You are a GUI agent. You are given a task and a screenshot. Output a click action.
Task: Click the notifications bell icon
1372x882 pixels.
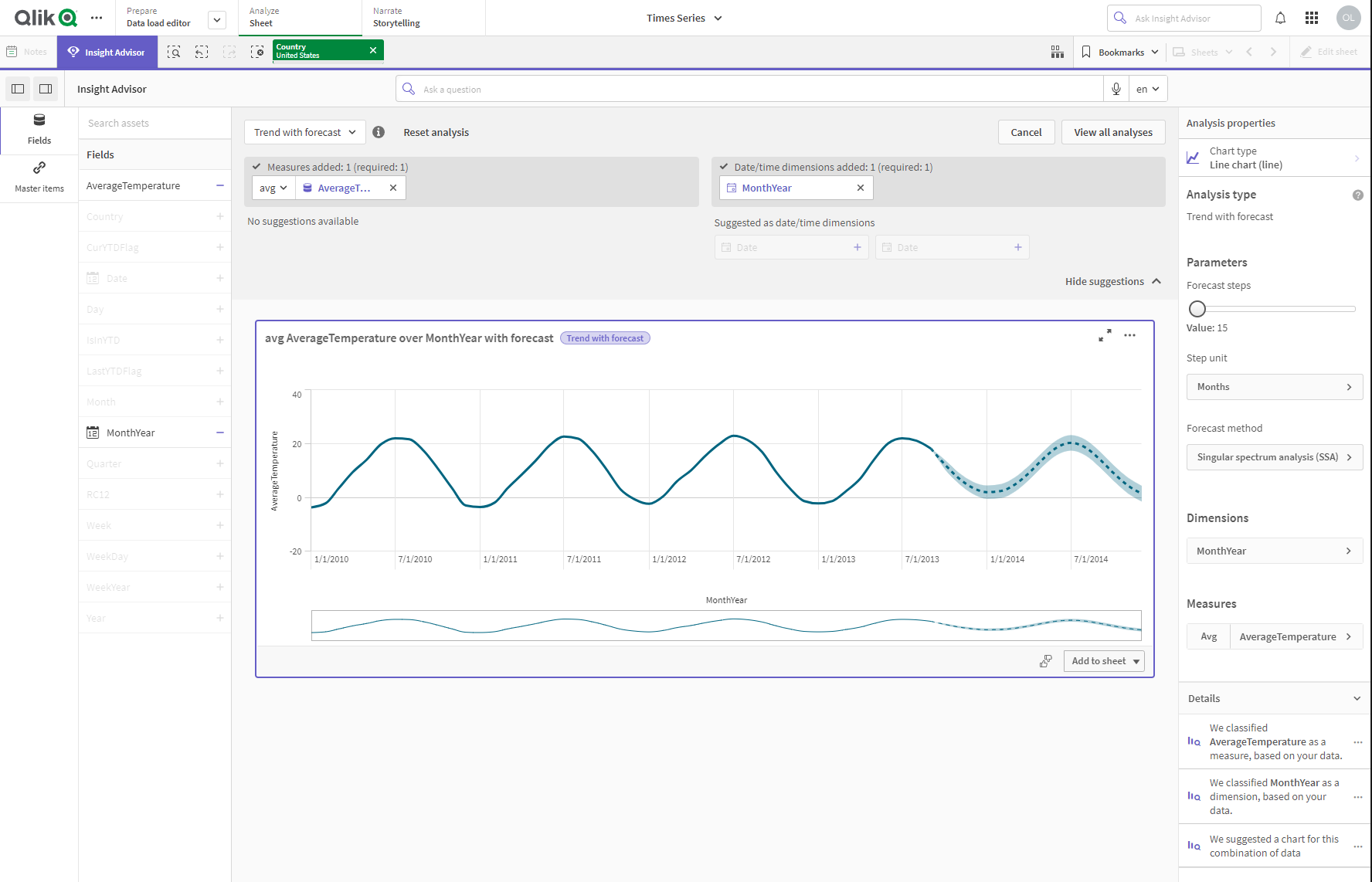pyautogui.click(x=1280, y=18)
